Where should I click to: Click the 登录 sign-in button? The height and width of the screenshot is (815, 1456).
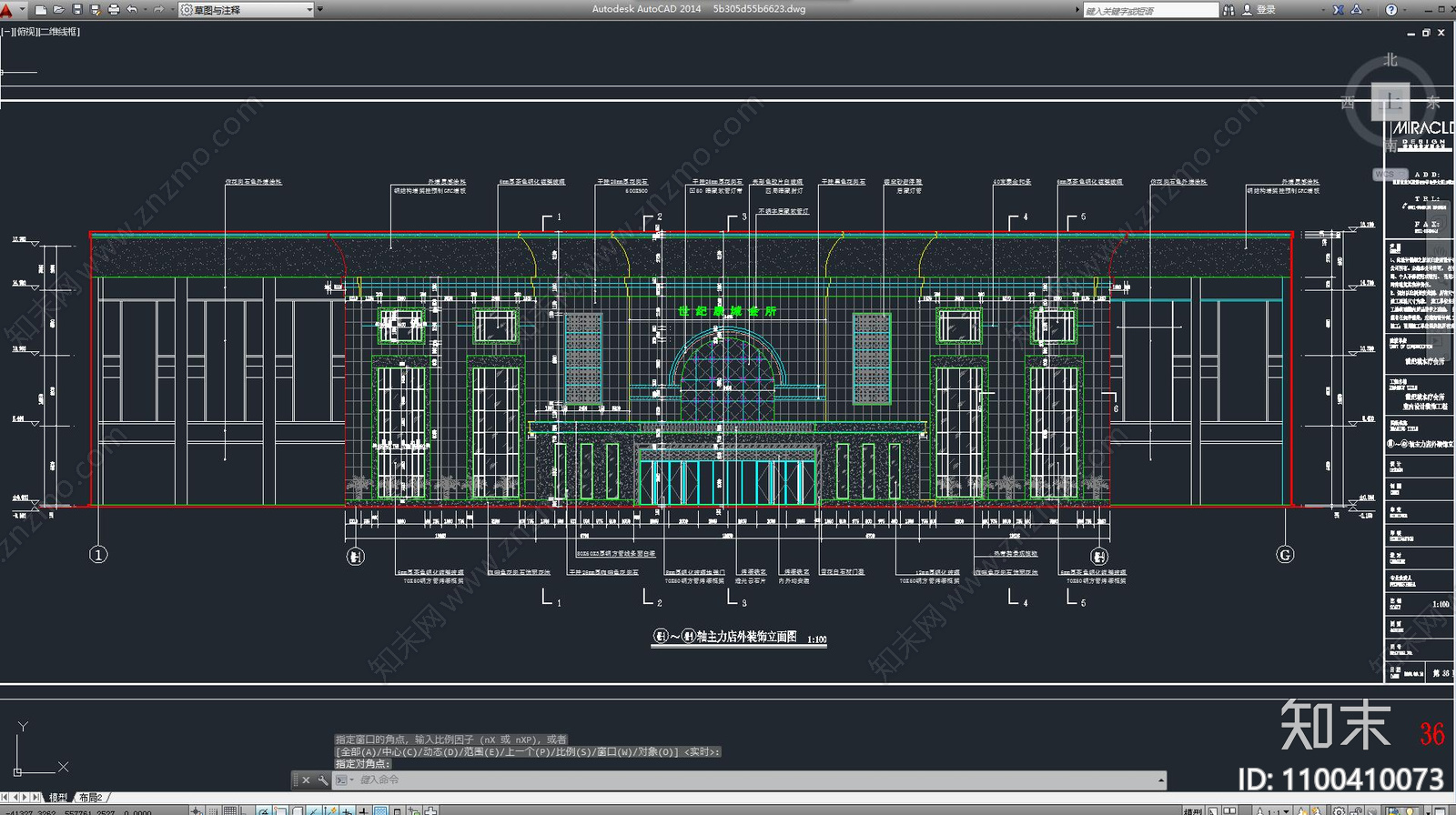point(1259,10)
